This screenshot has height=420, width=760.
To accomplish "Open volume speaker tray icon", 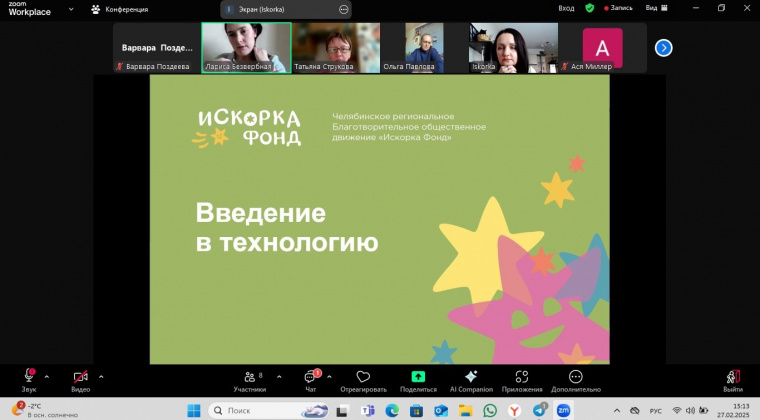I will 690,410.
